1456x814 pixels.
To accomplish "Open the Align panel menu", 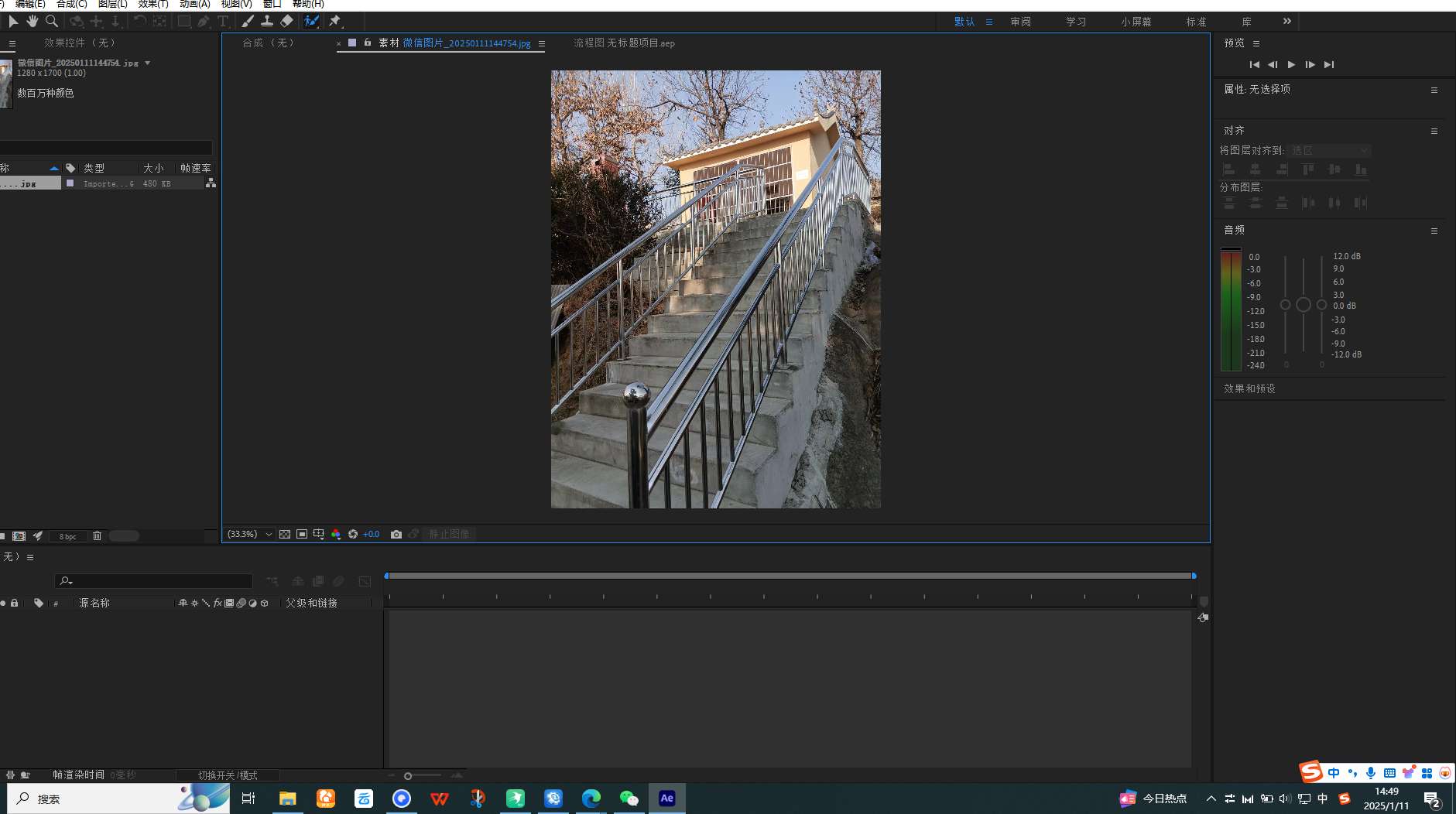I will coord(1434,131).
